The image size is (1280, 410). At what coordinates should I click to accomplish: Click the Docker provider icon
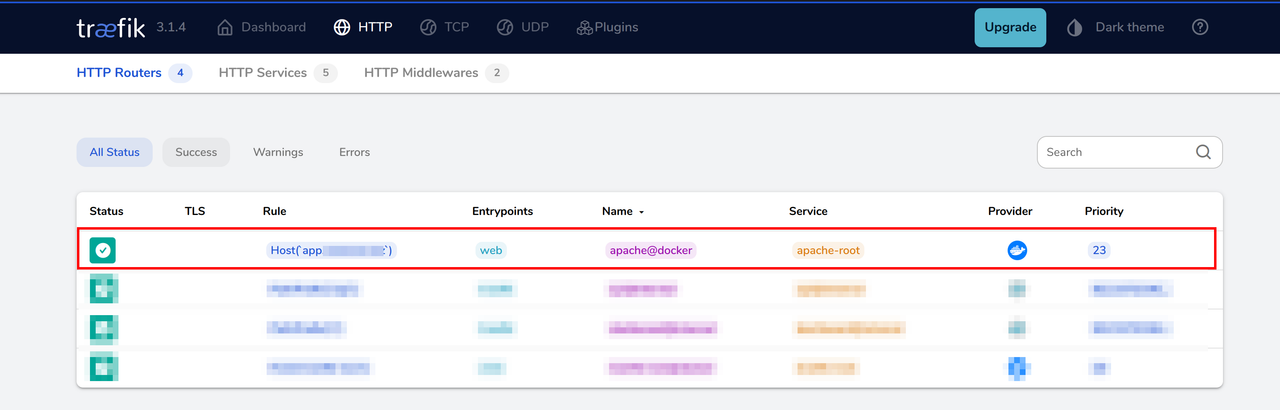point(1017,250)
